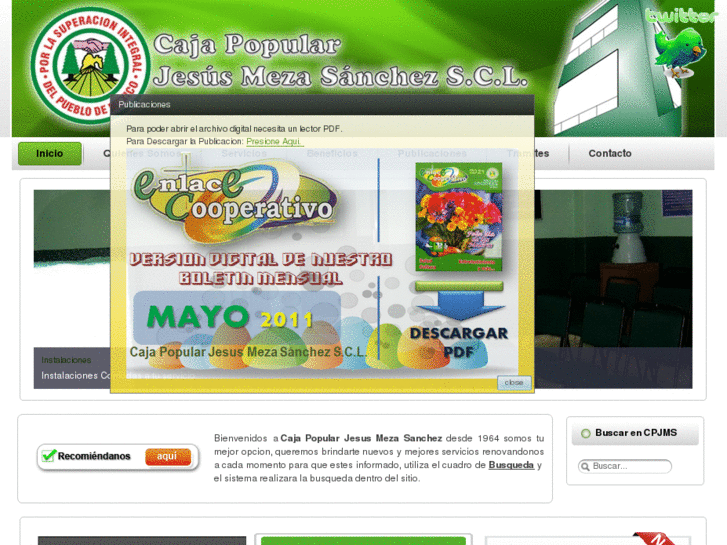Screen dimensions: 727x545
Task: Click the green checkmark Recomiéndanos icon
Action: point(48,455)
